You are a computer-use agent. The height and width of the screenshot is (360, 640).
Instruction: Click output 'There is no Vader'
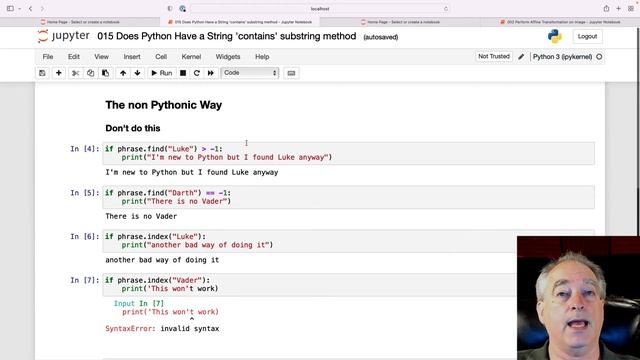point(141,216)
